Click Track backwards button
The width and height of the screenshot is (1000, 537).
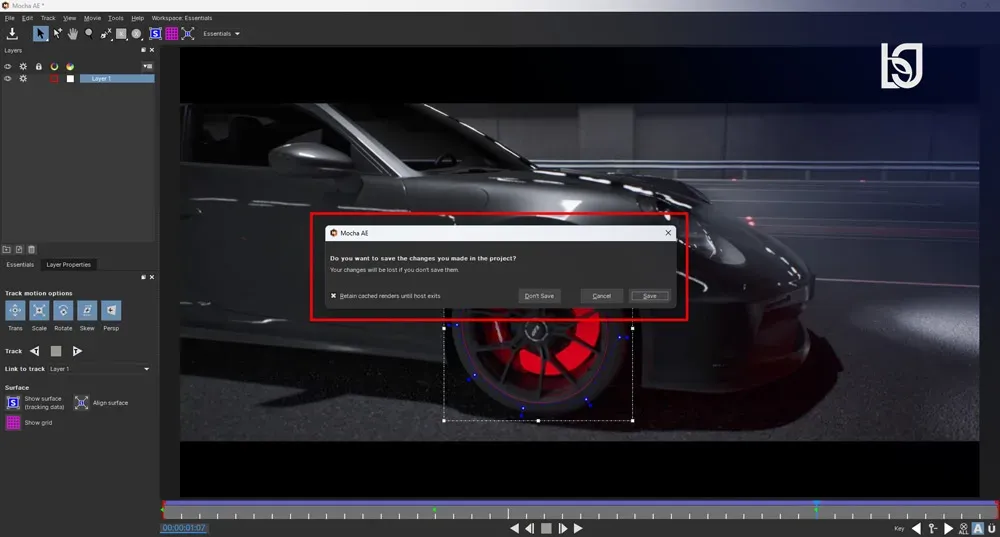pyautogui.click(x=35, y=351)
